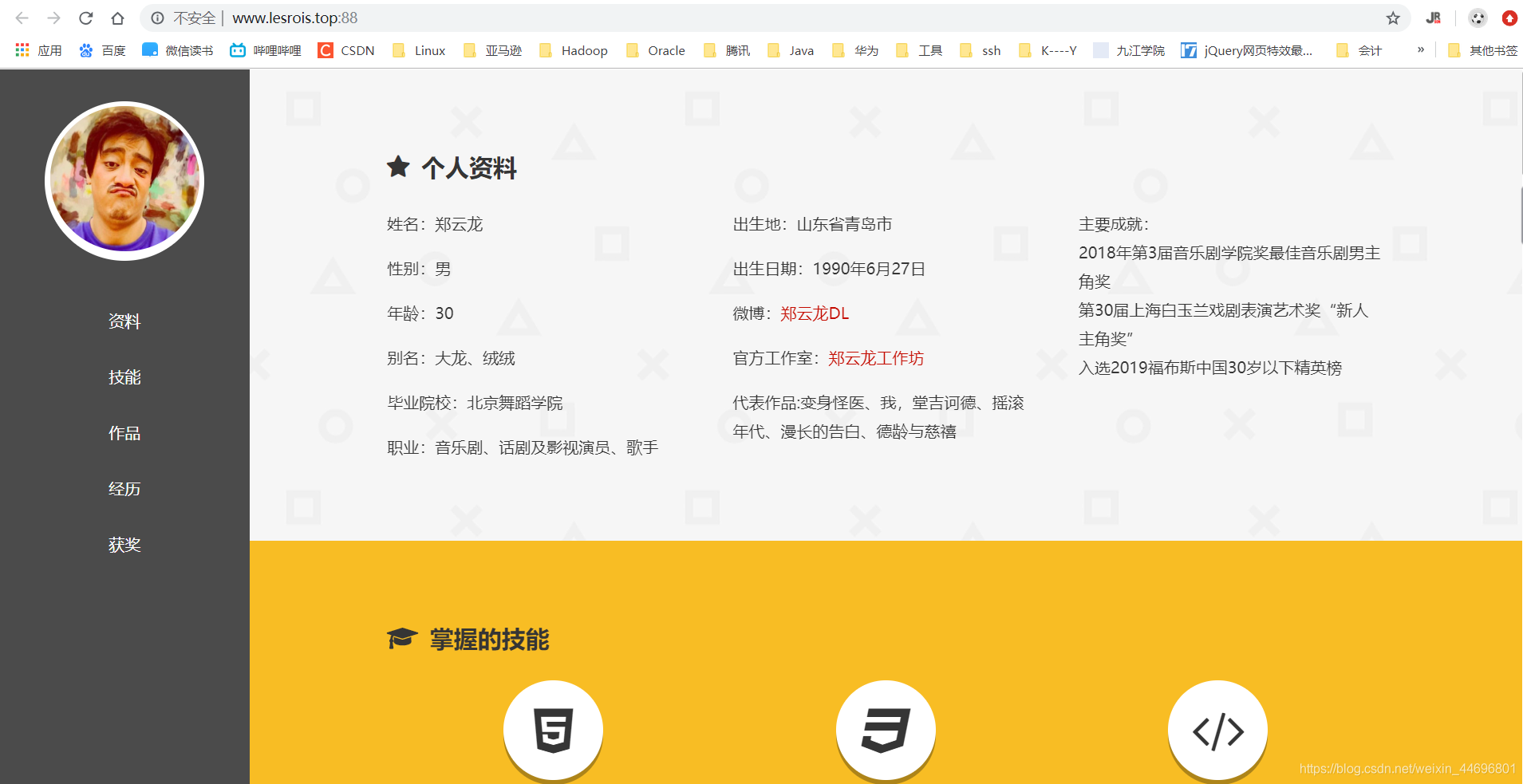Image resolution: width=1523 pixels, height=784 pixels.
Task: Navigate to 资料 in sidebar
Action: click(x=124, y=321)
